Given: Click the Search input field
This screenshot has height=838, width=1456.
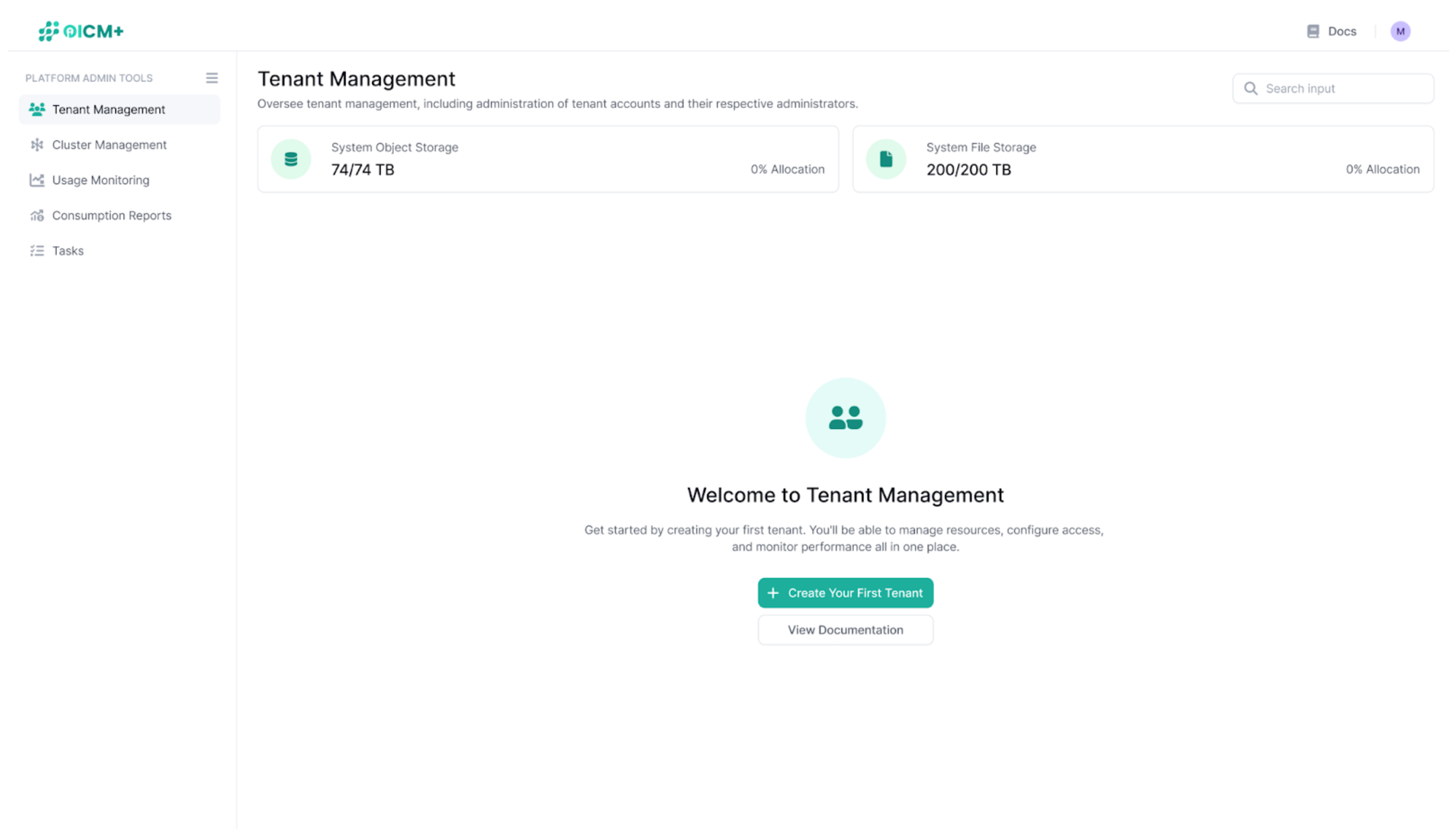Looking at the screenshot, I should [x=1334, y=88].
